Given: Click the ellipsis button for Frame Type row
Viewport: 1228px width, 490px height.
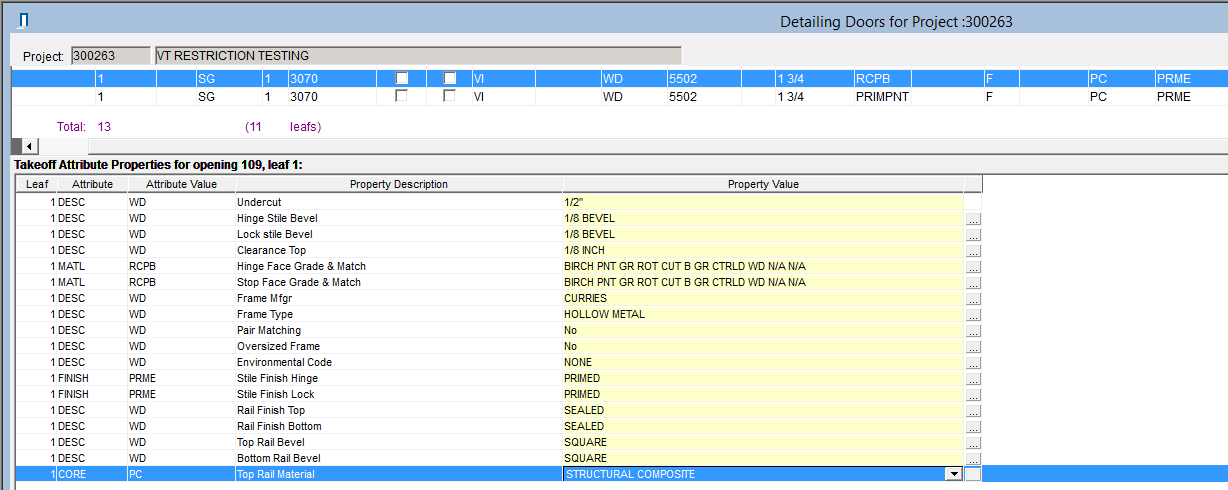Looking at the screenshot, I should click(x=973, y=314).
